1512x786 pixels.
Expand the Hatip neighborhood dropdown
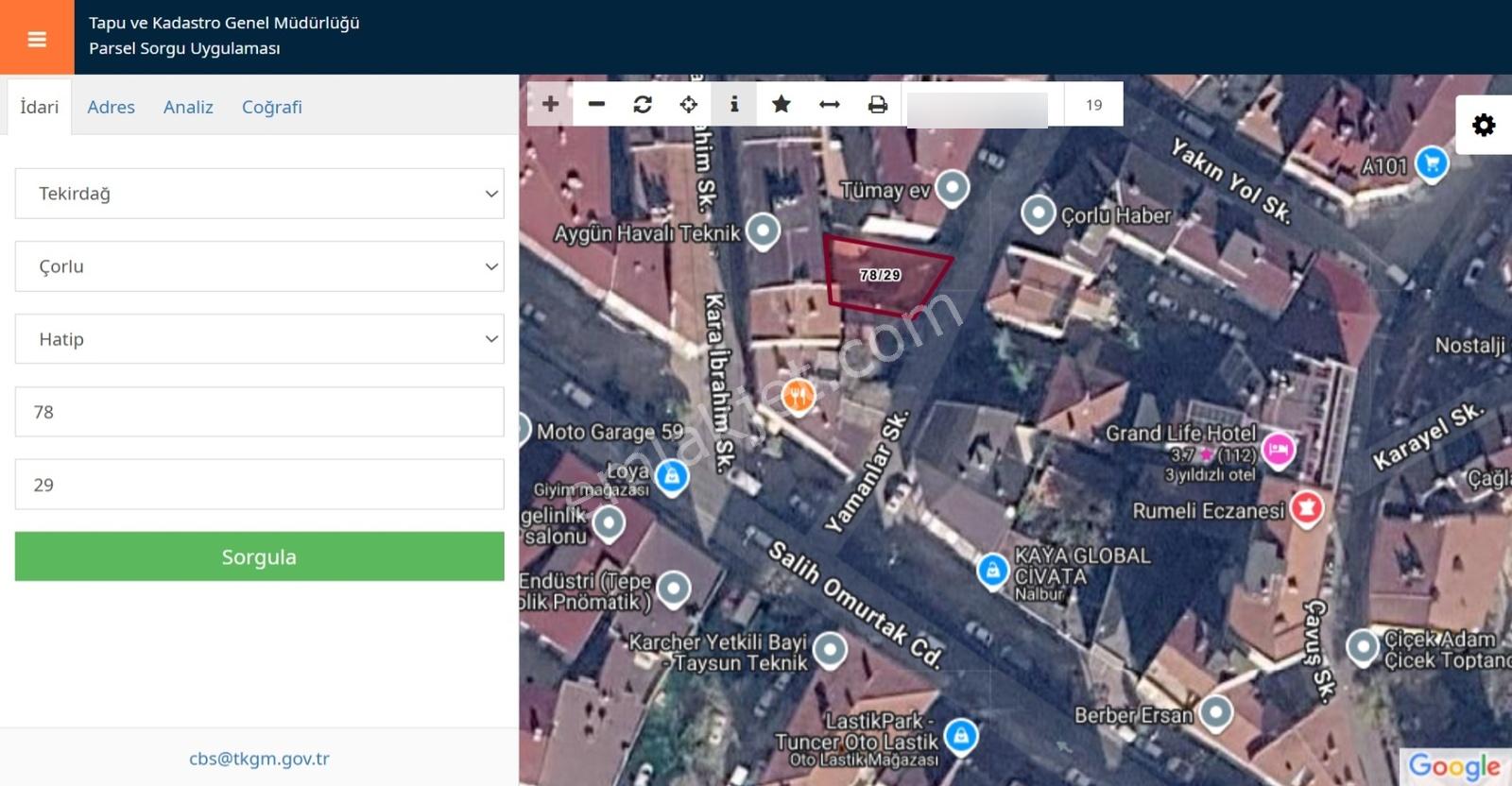click(259, 339)
